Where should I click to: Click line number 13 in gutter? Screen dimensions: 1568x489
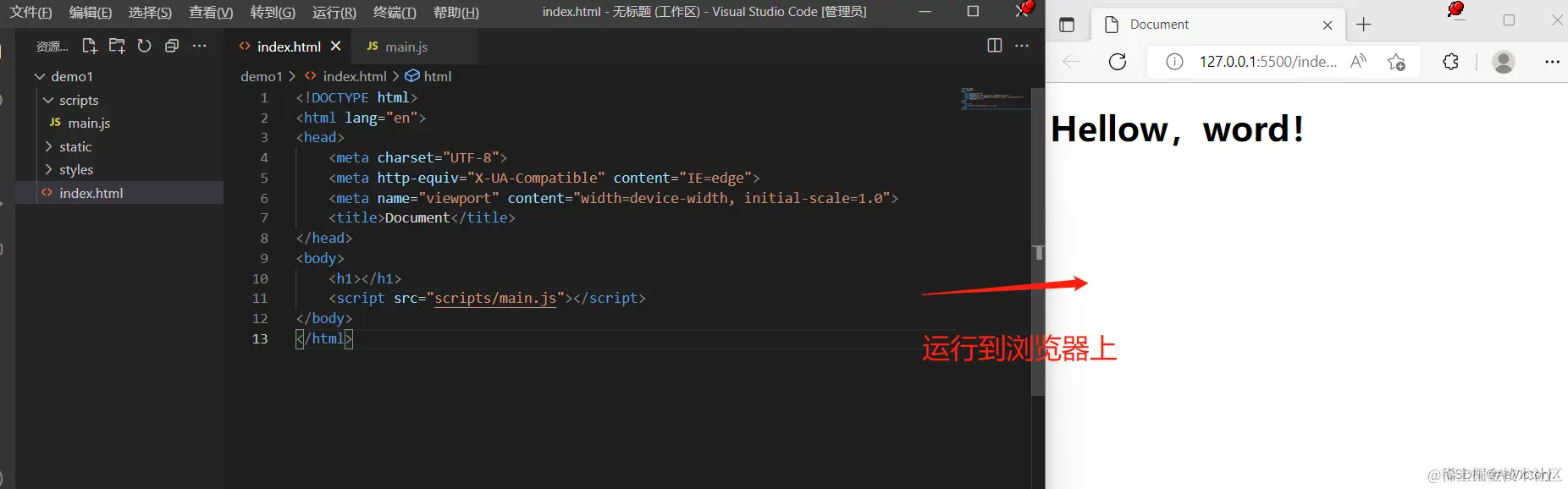coord(260,338)
